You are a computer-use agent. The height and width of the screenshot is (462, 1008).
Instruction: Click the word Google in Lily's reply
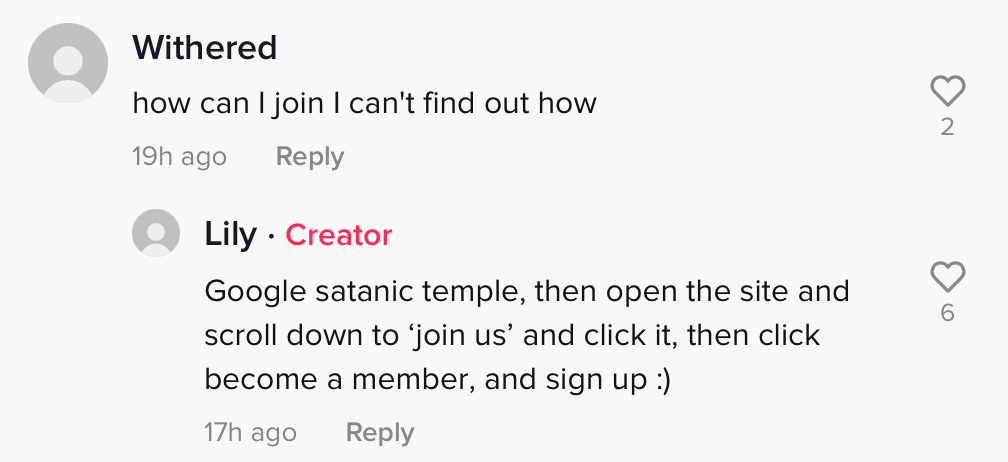(x=255, y=292)
